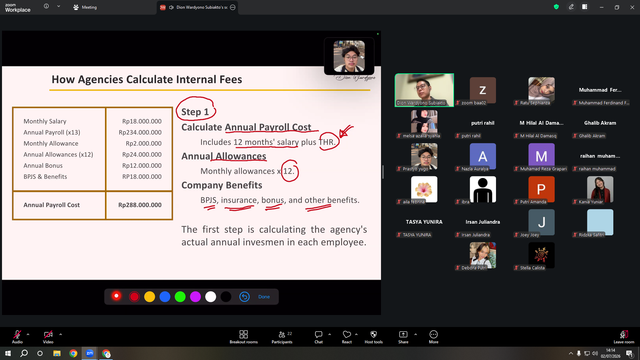This screenshot has width=640, height=360.
Task: Expand share options arrow beside Share
Action: click(416, 334)
